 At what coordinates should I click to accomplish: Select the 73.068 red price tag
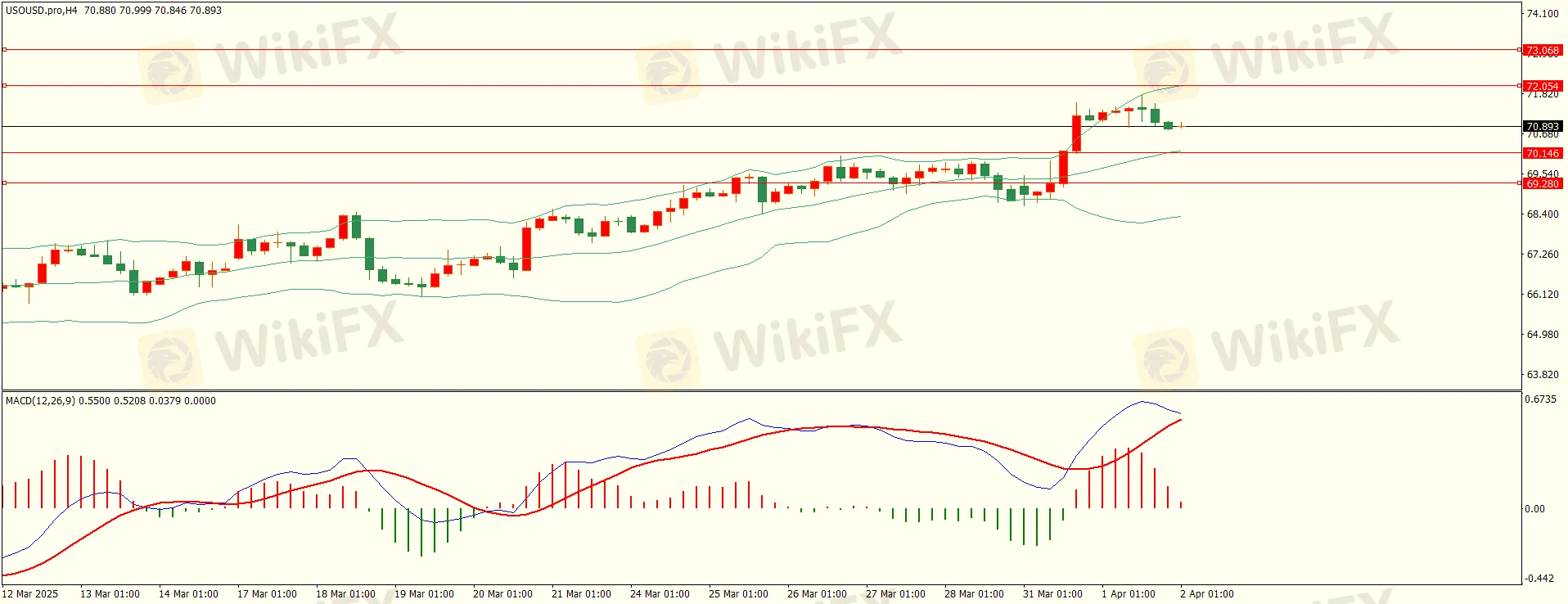point(1543,51)
